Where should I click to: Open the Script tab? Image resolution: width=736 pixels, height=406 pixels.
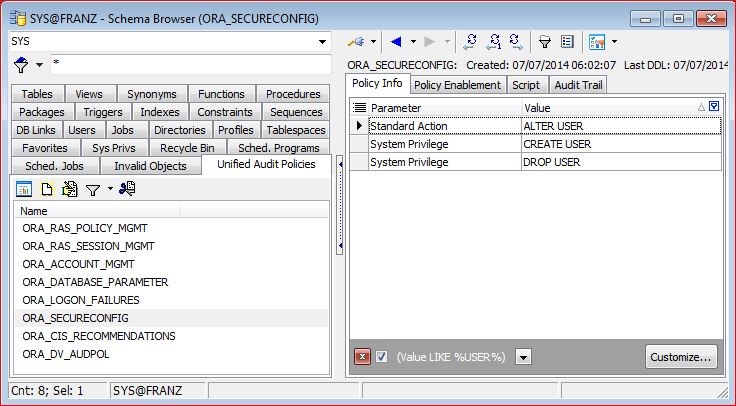[526, 85]
